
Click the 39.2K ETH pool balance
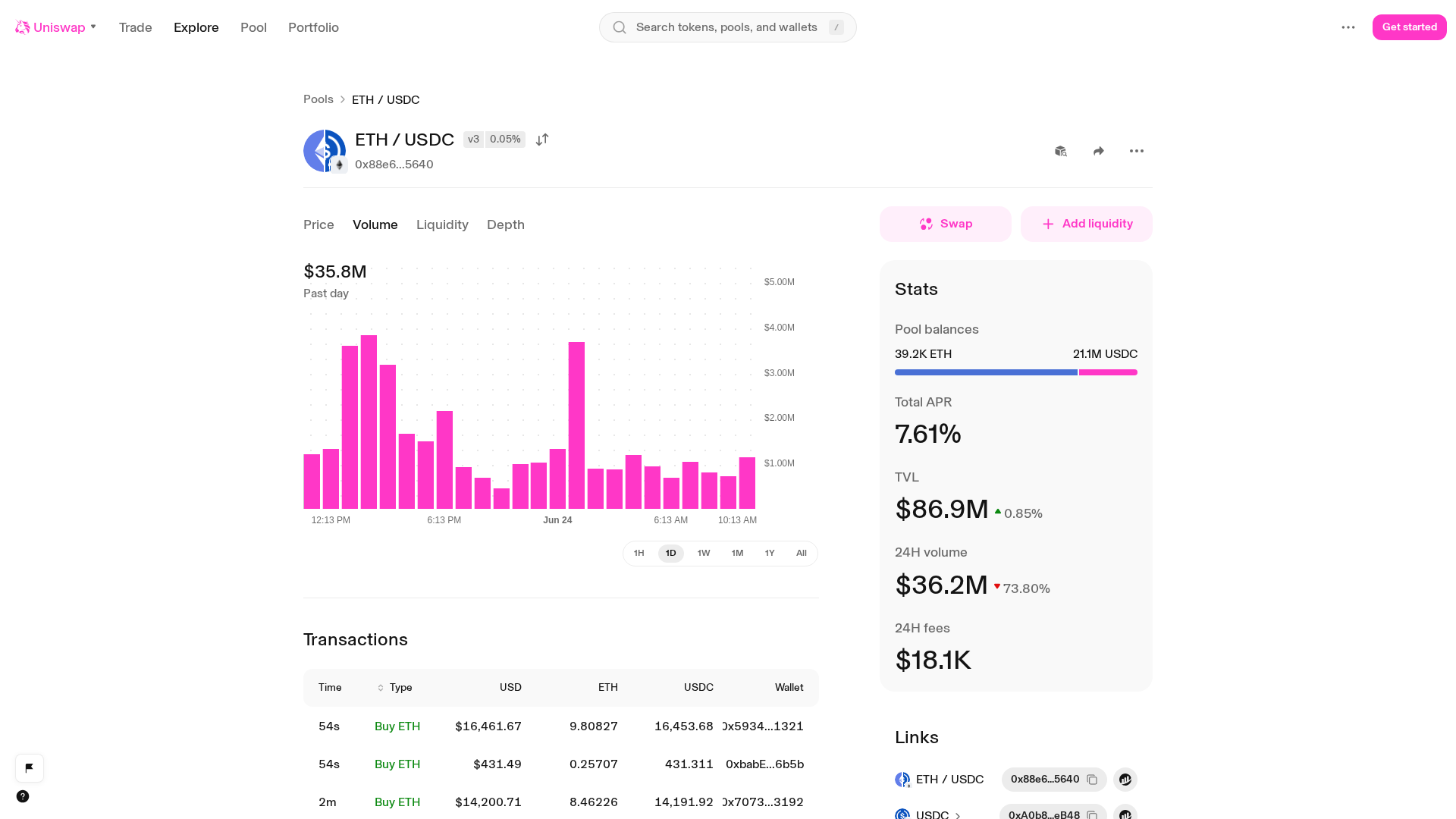[923, 354]
